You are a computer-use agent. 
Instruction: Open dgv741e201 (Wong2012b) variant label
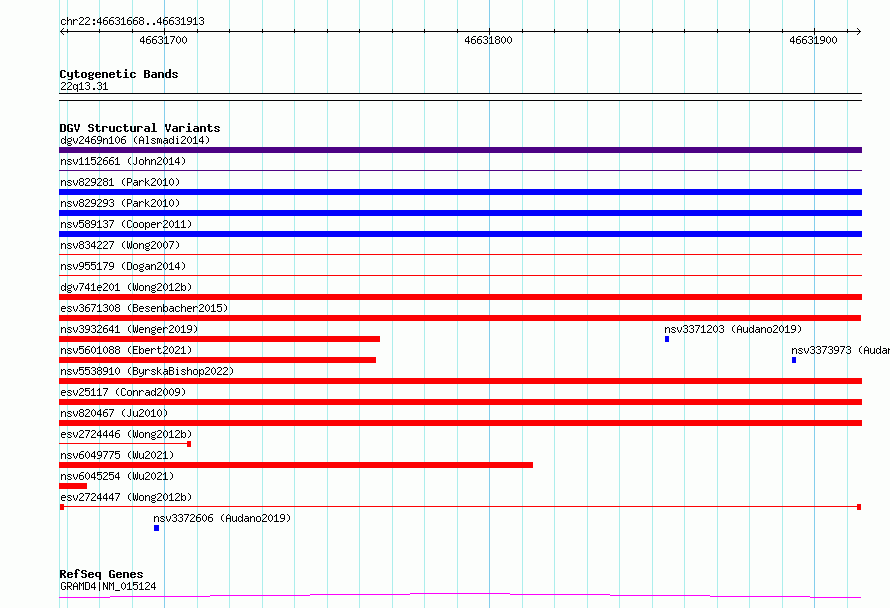(x=126, y=287)
